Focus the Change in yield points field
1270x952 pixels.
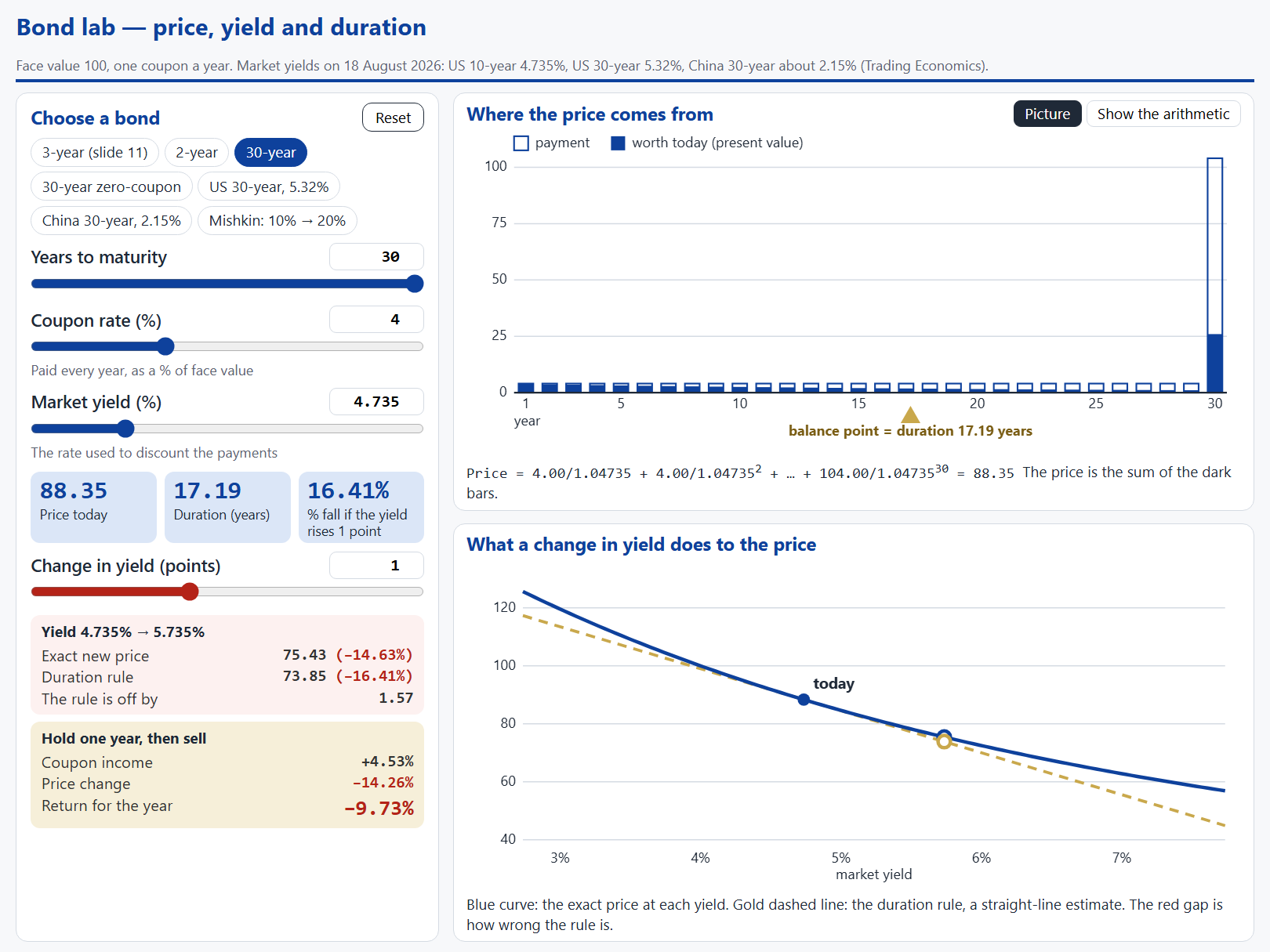pos(376,565)
